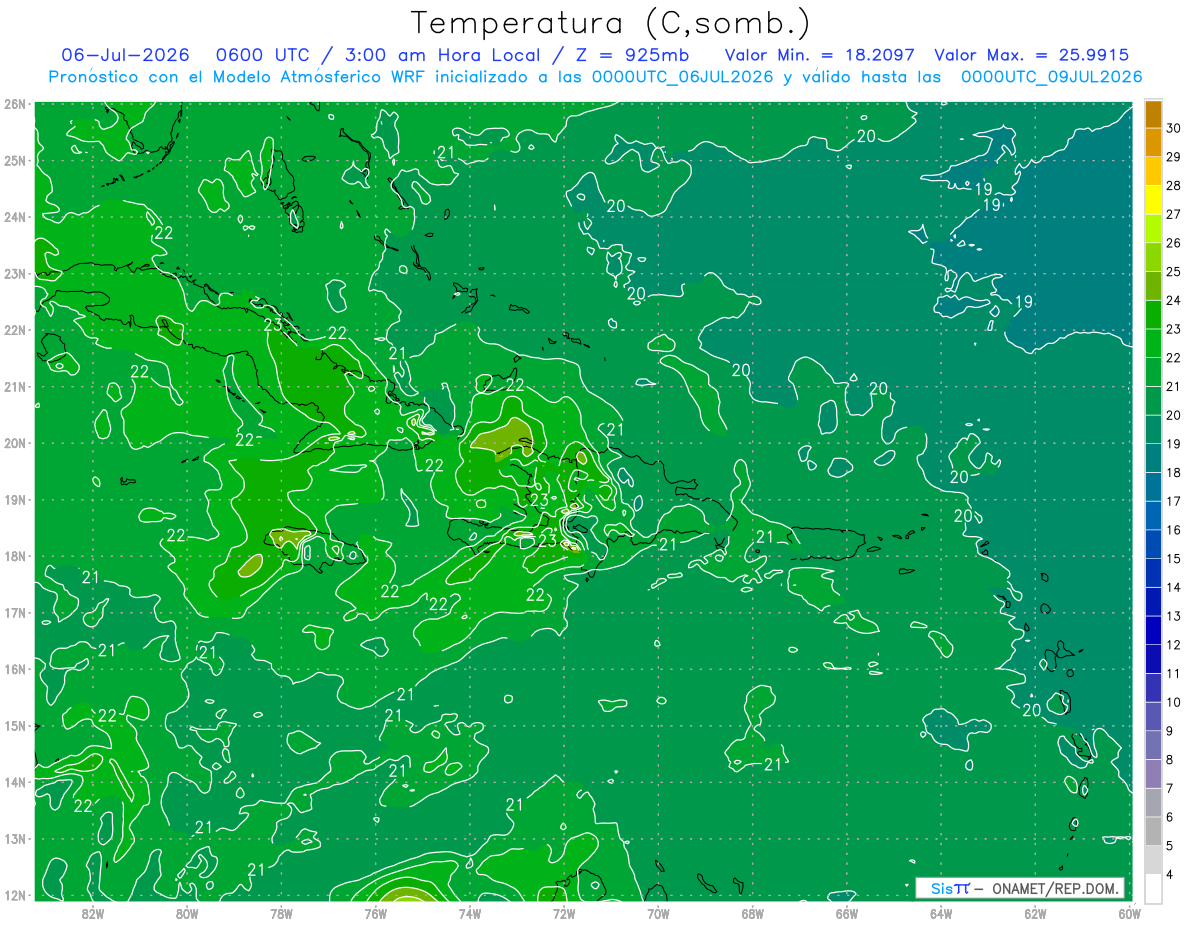
Task: Pick the brown-orange swatch beside legend value 30
Action: (x=1153, y=114)
